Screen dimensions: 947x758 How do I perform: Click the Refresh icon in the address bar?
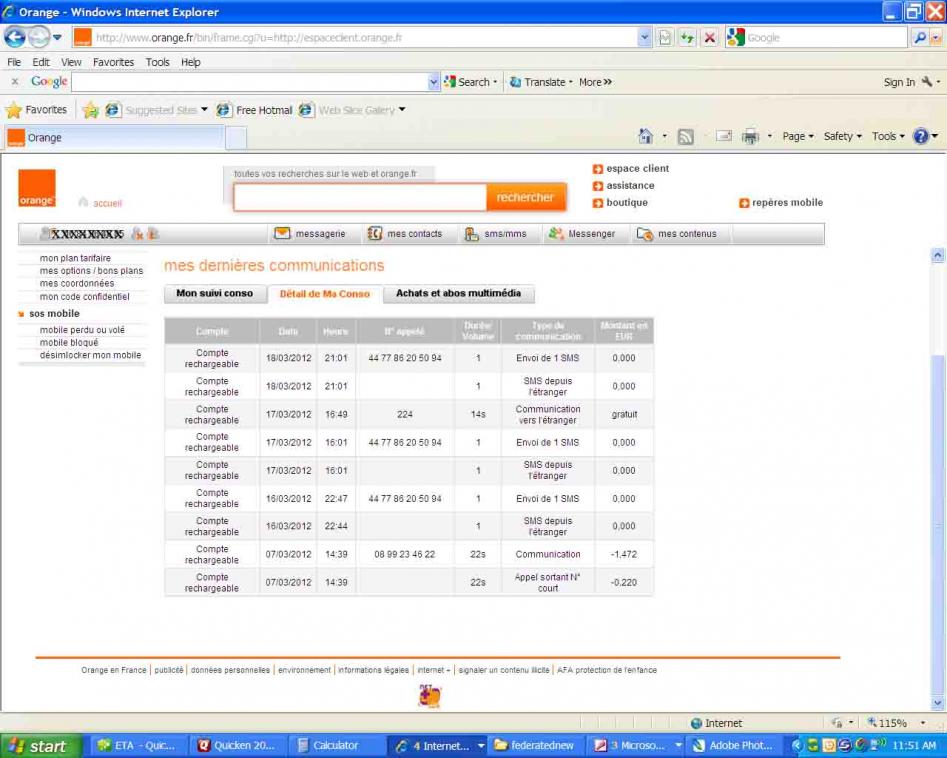click(x=688, y=37)
